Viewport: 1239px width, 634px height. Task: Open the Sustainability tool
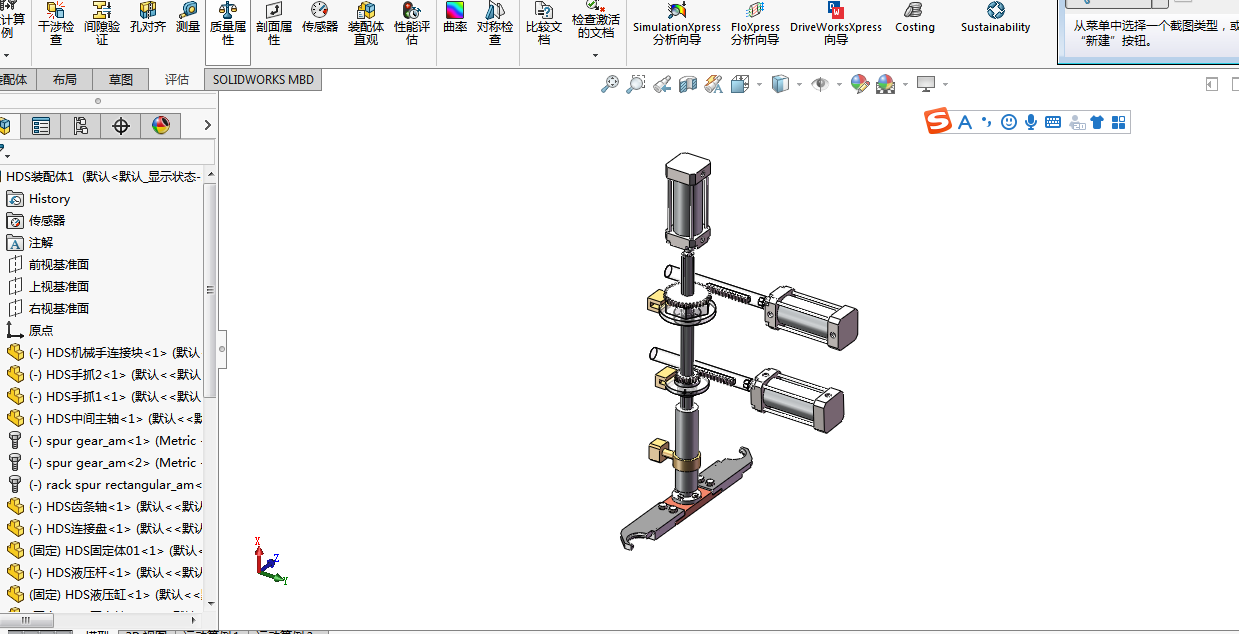(x=995, y=18)
